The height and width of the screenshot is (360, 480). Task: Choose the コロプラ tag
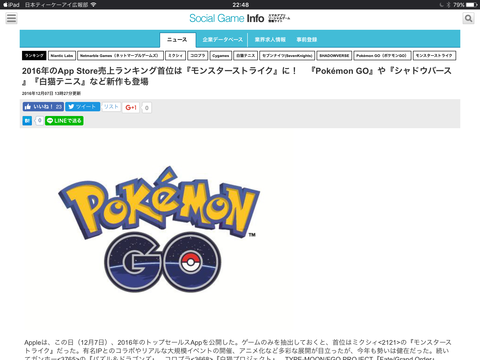point(198,56)
